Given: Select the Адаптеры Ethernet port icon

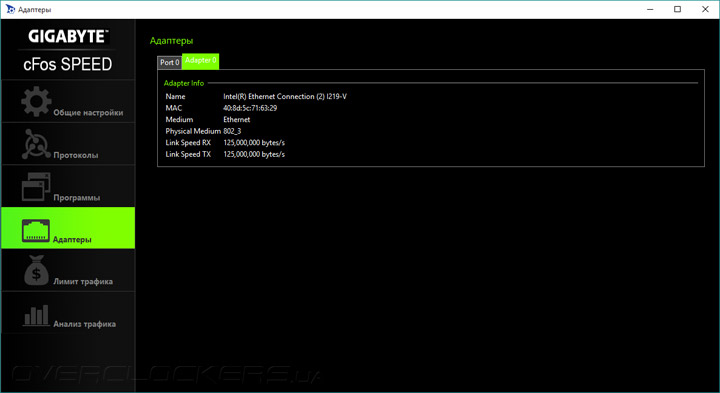Looking at the screenshot, I should 36,230.
